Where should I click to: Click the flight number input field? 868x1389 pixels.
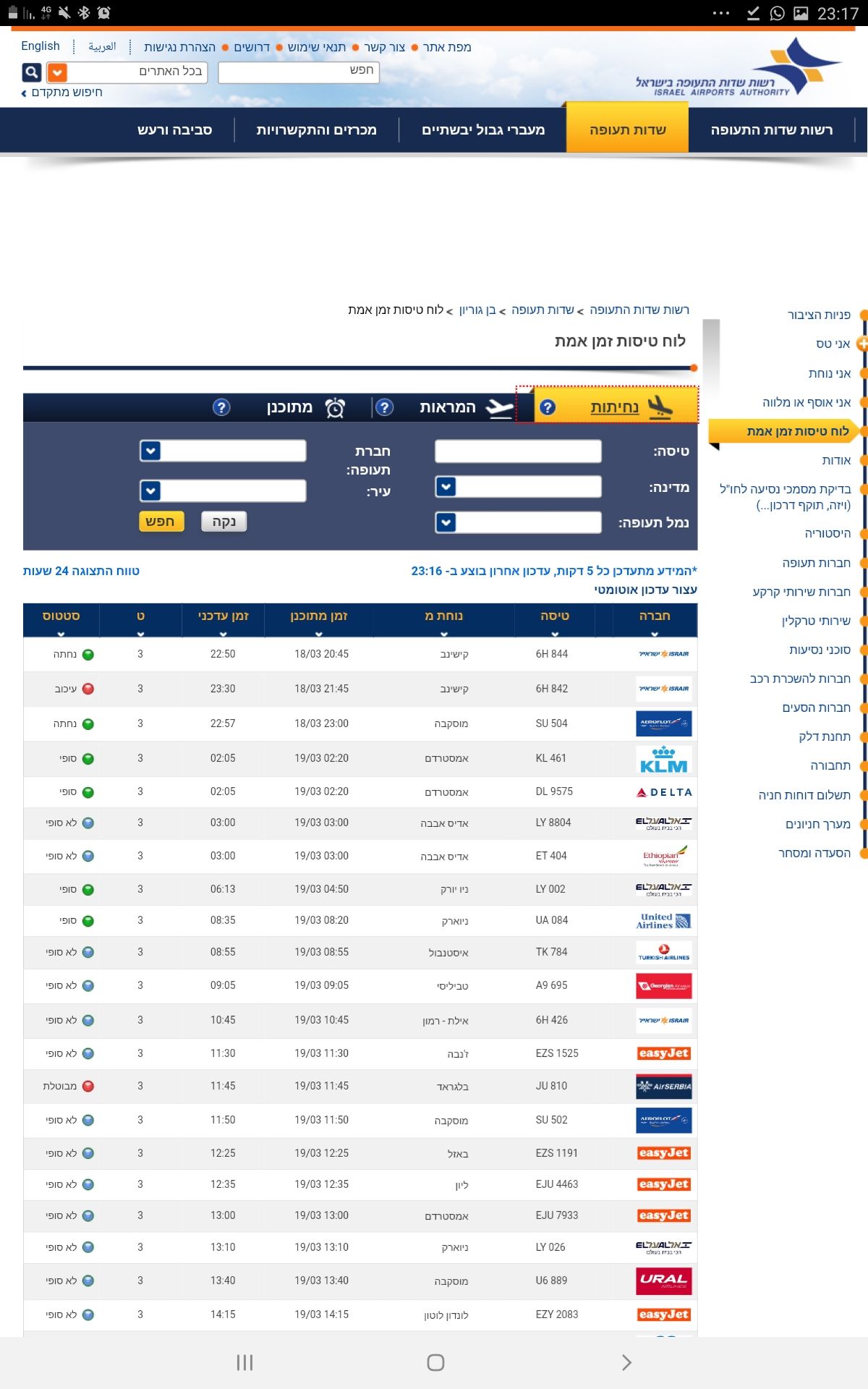[x=518, y=451]
